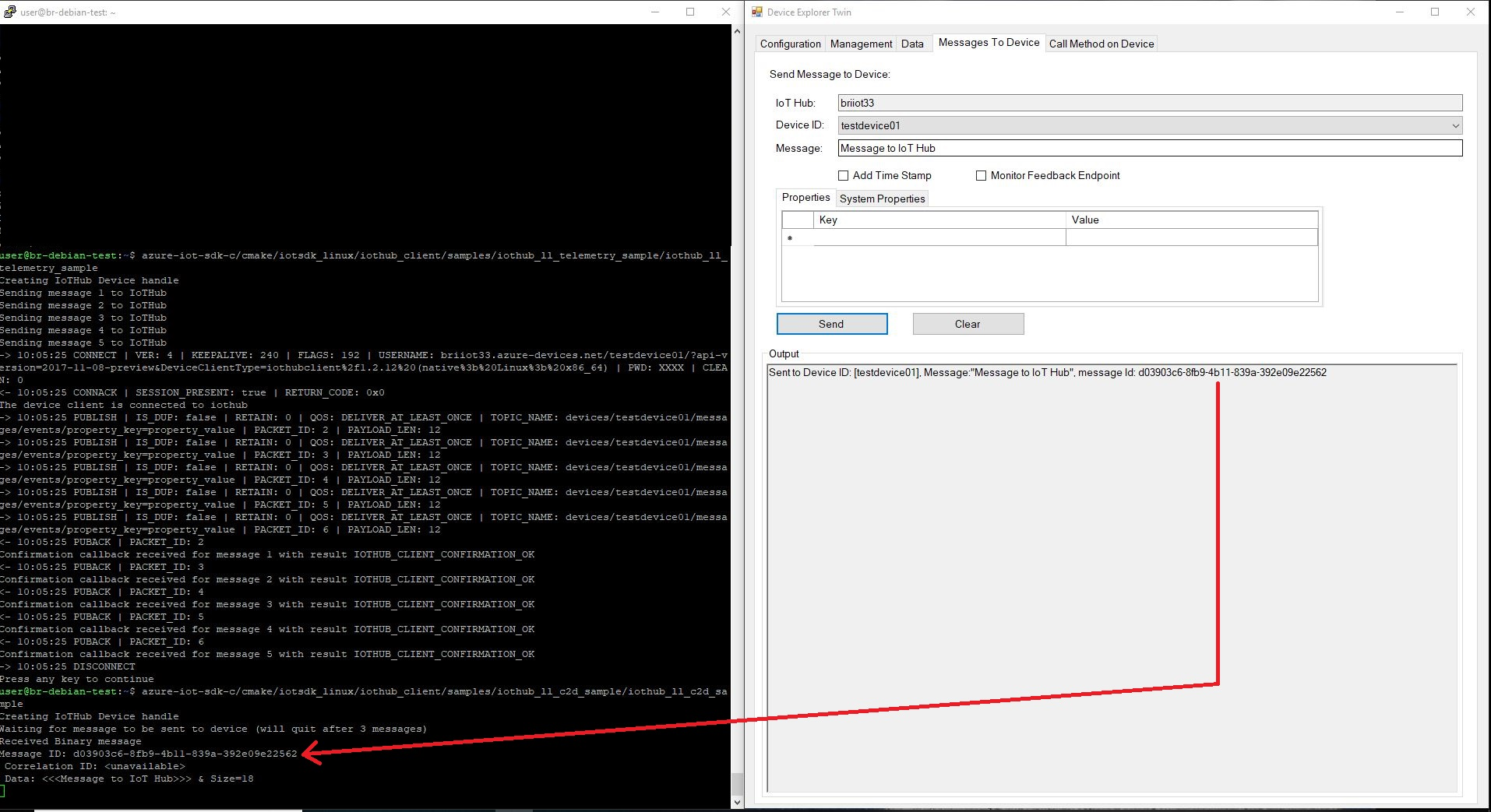Click the PuTTY icon in terminal title bar
Viewport: 1491px width, 812px height.
(x=9, y=12)
